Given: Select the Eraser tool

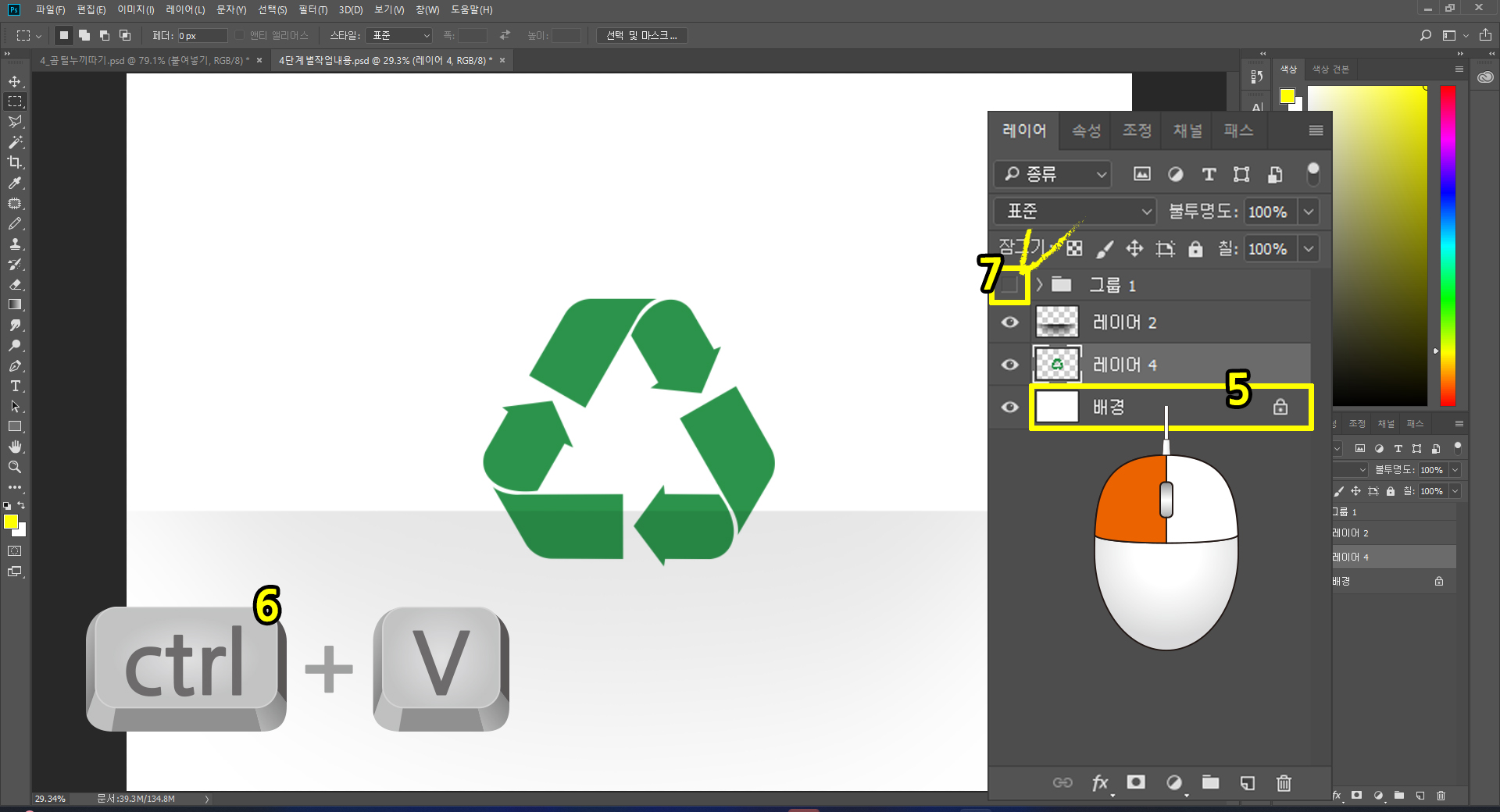Looking at the screenshot, I should [15, 284].
